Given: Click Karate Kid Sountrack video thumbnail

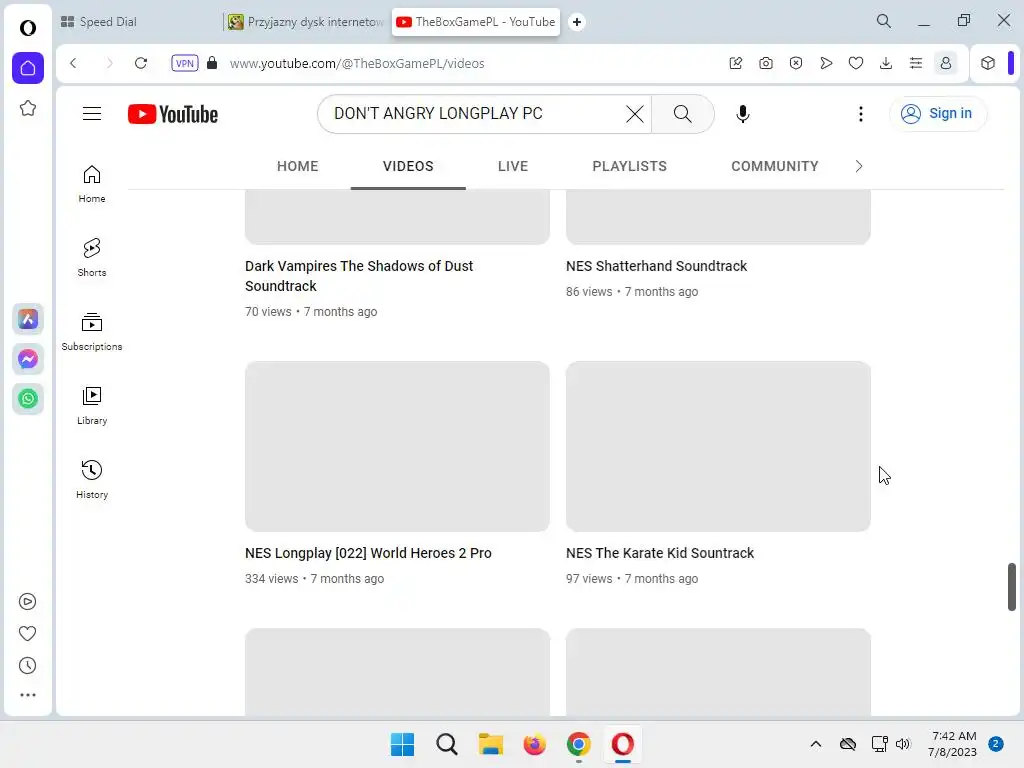Looking at the screenshot, I should 718,446.
